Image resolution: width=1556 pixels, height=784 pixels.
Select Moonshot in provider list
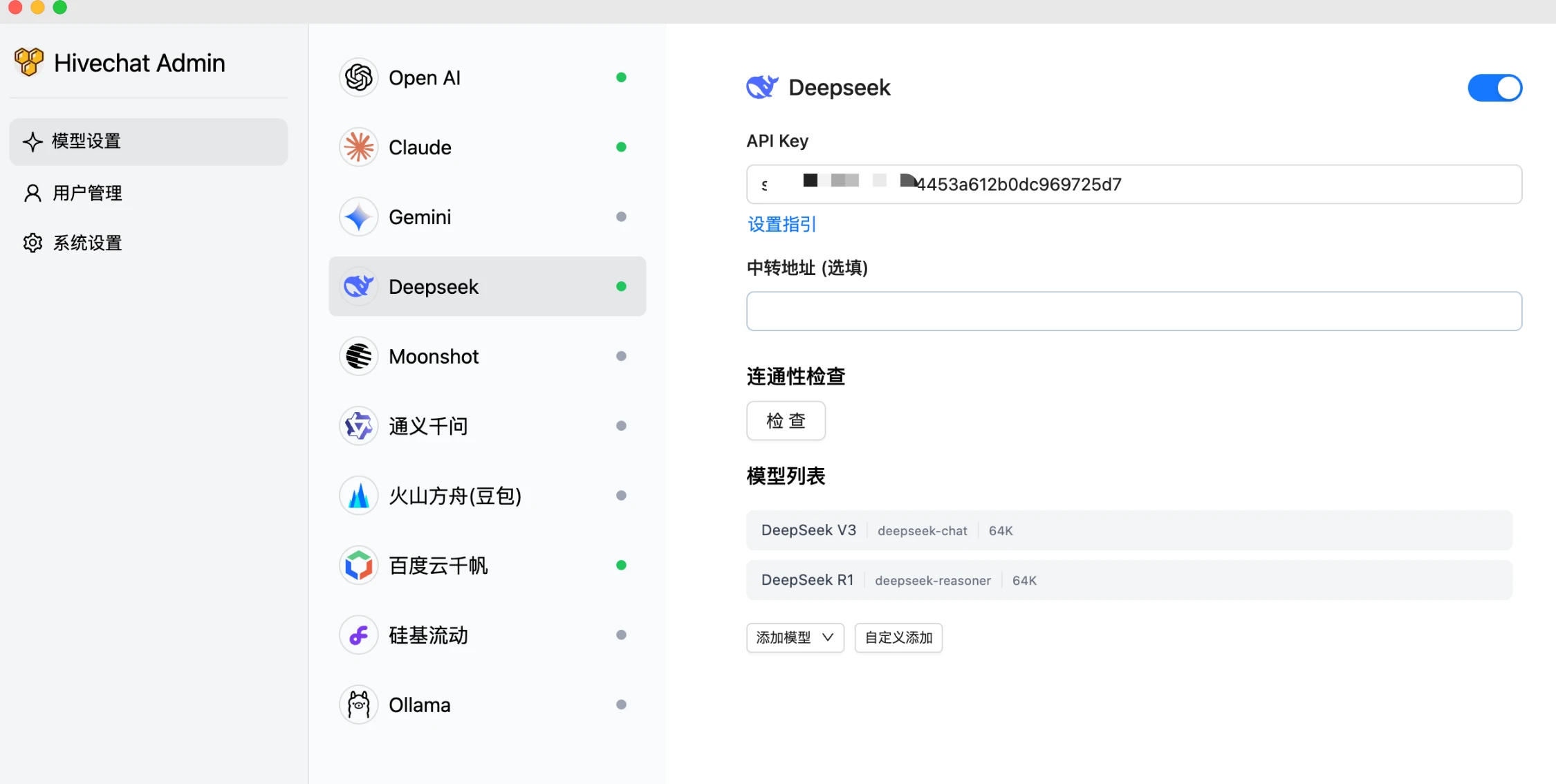[x=488, y=356]
